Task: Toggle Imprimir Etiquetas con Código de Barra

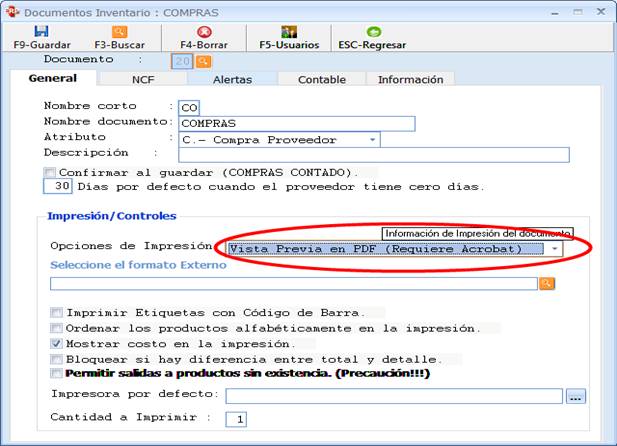Action: (x=56, y=313)
